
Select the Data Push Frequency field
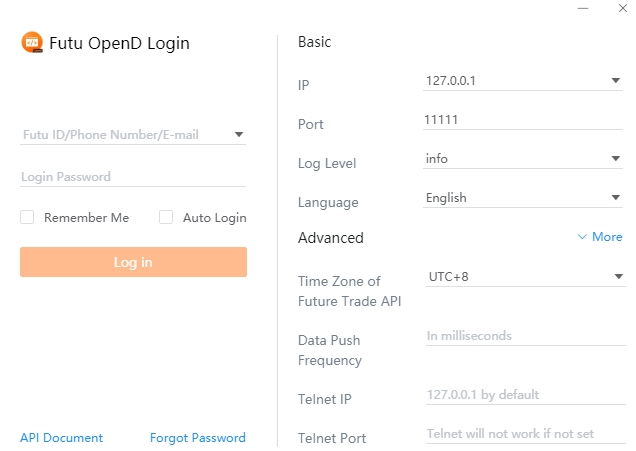522,336
